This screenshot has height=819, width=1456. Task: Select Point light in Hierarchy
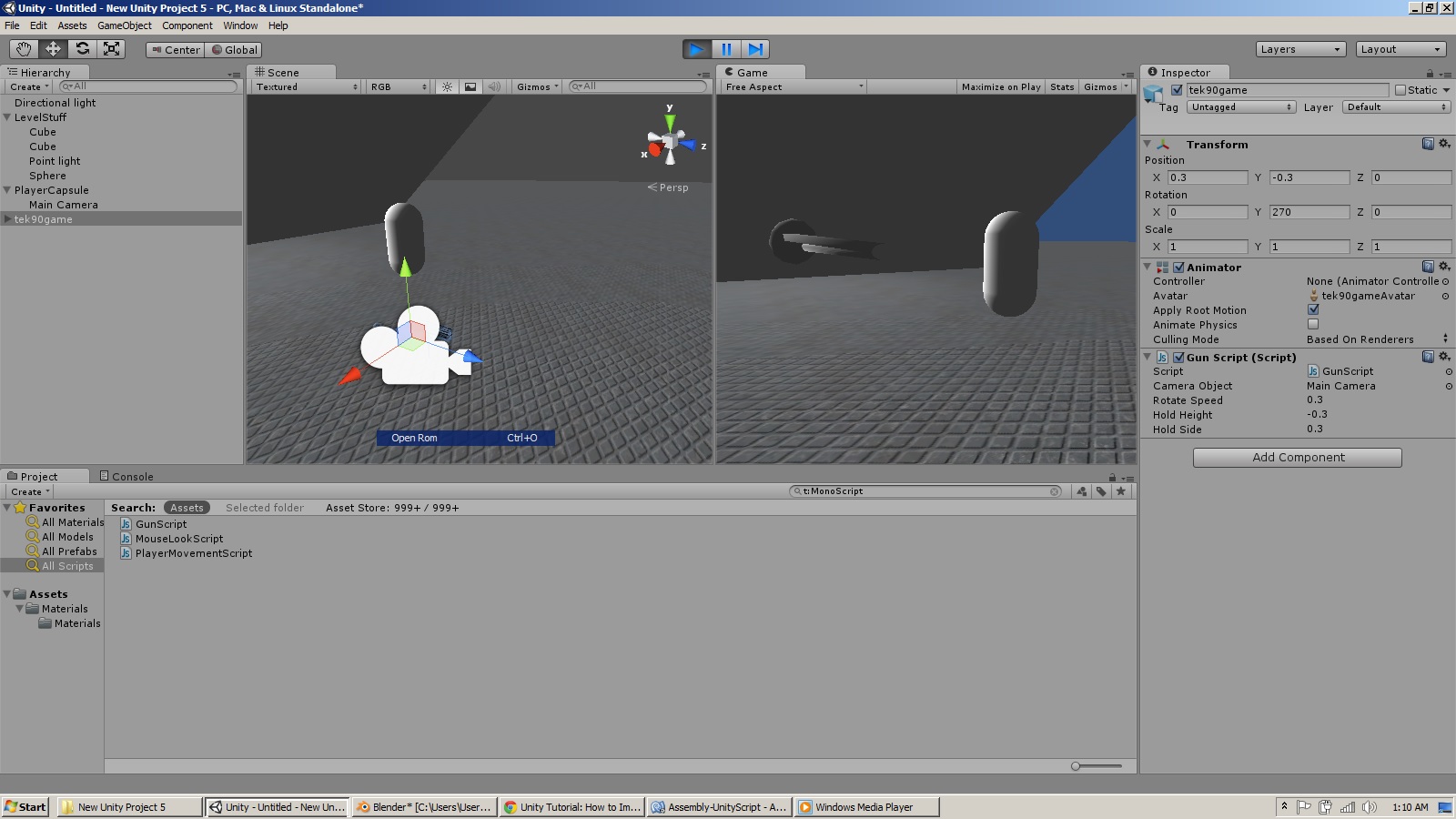55,161
